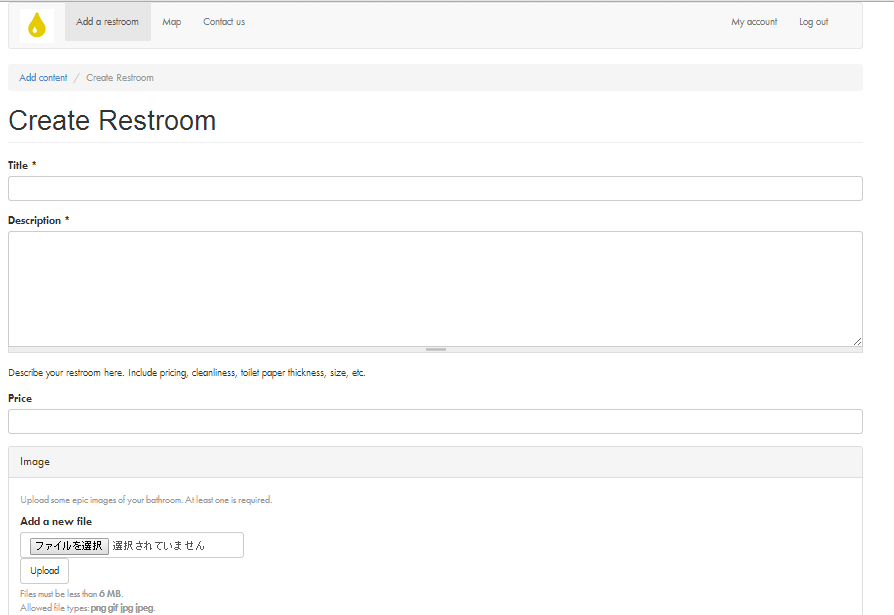Open the Contact us page

(x=224, y=22)
